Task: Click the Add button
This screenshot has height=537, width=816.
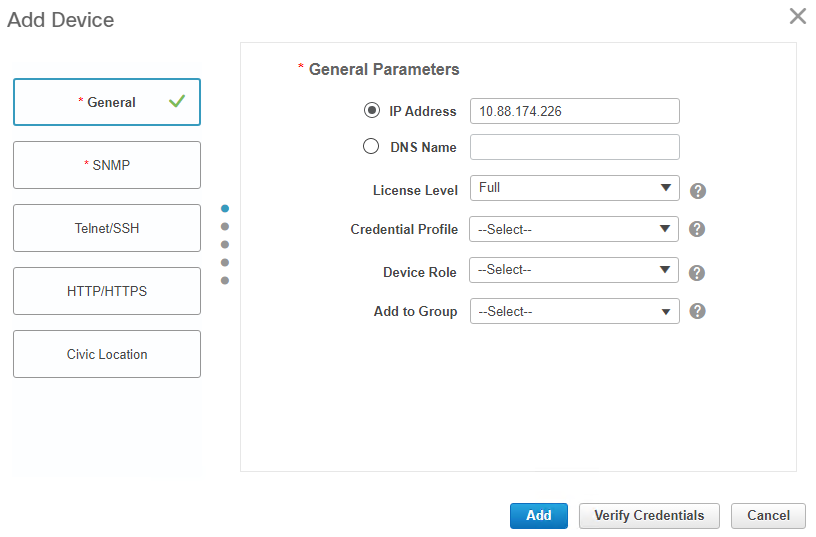Action: click(538, 516)
